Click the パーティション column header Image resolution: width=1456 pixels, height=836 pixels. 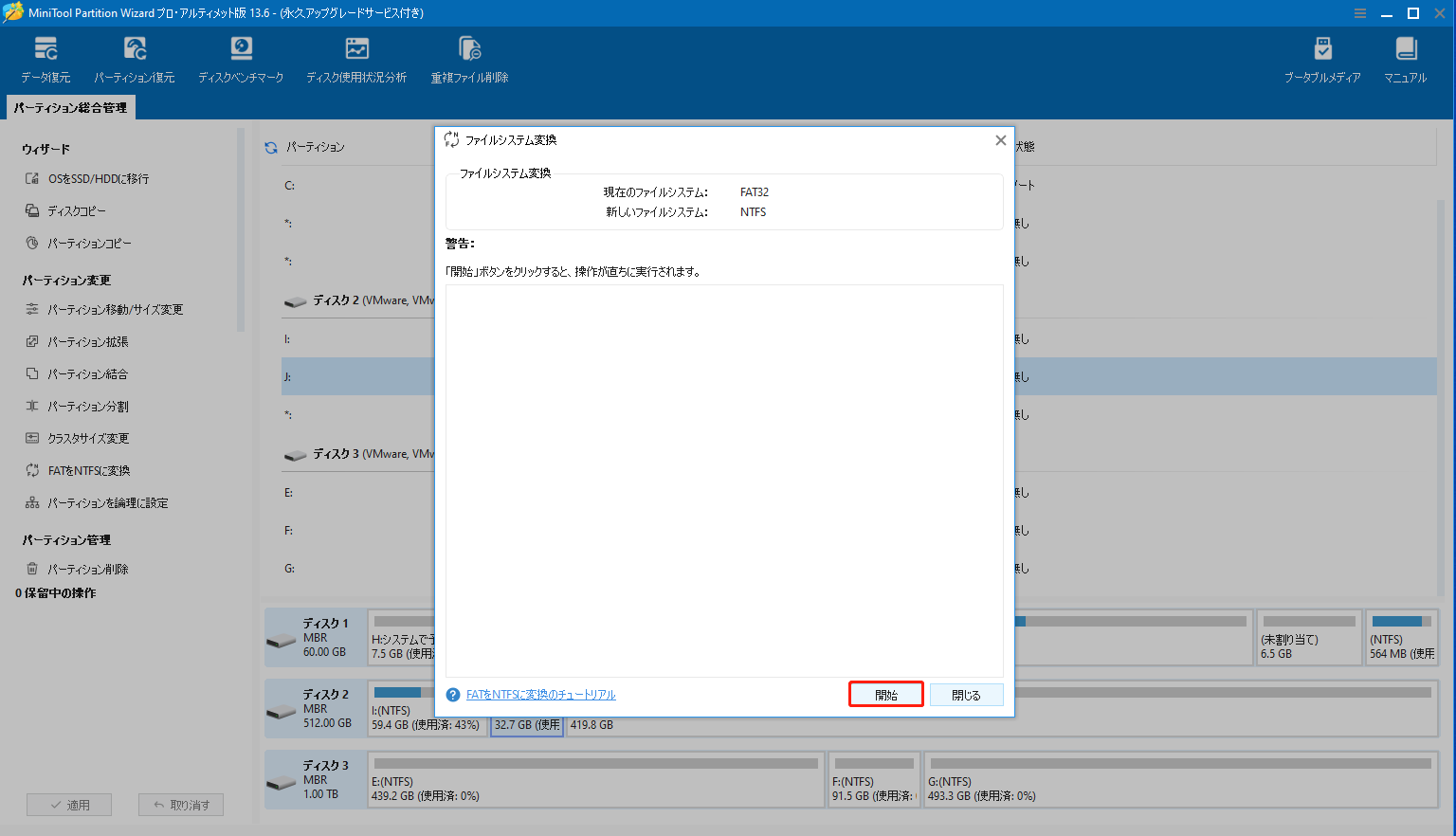[x=316, y=147]
